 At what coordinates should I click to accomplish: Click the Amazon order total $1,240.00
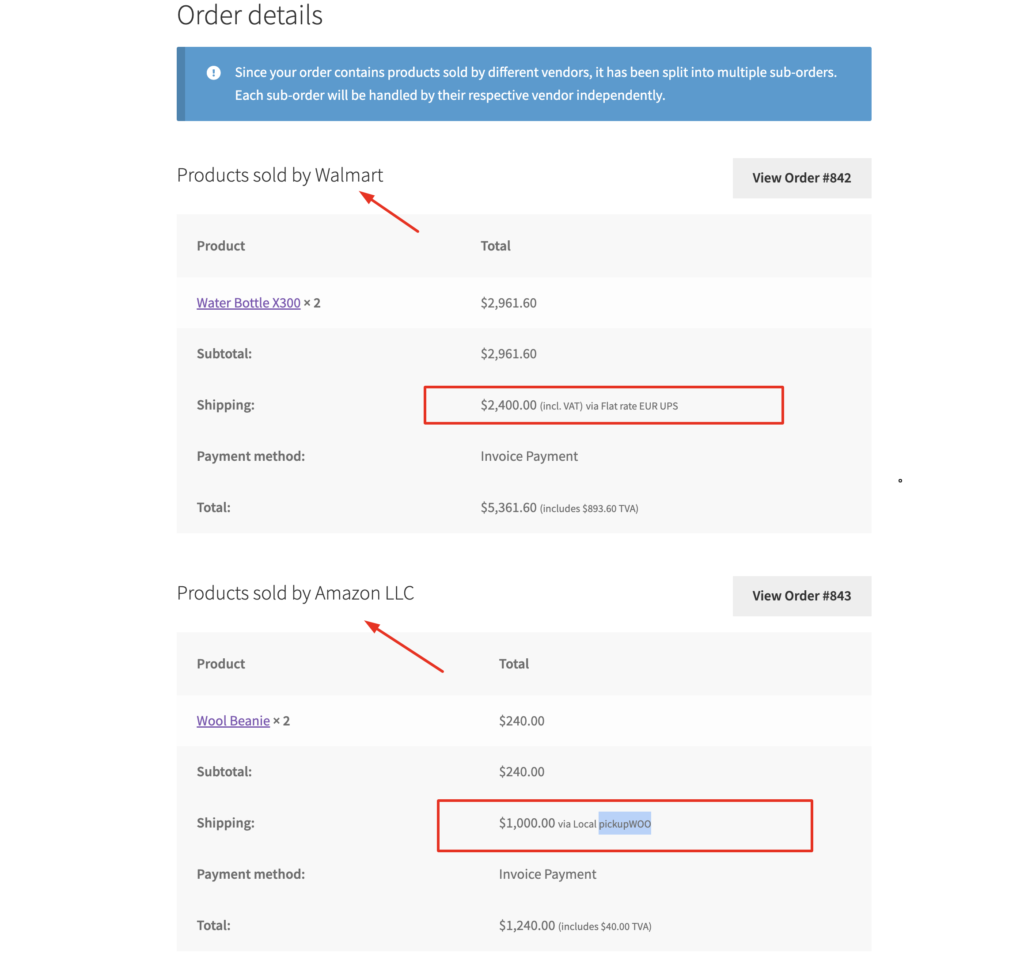point(526,926)
